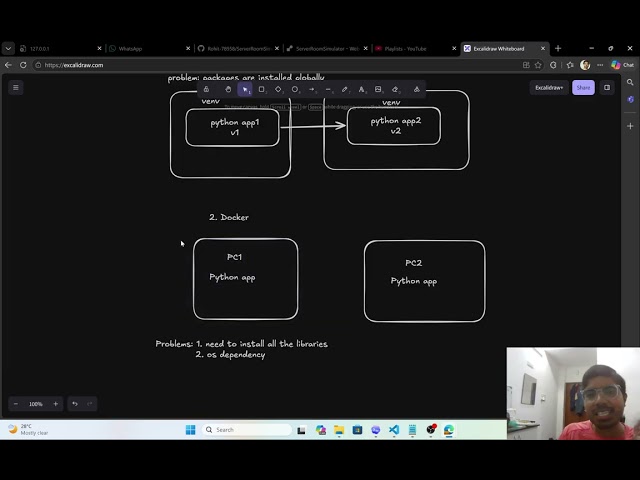Open the Favorites list icon
The image size is (640, 480).
pyautogui.click(x=570, y=65)
